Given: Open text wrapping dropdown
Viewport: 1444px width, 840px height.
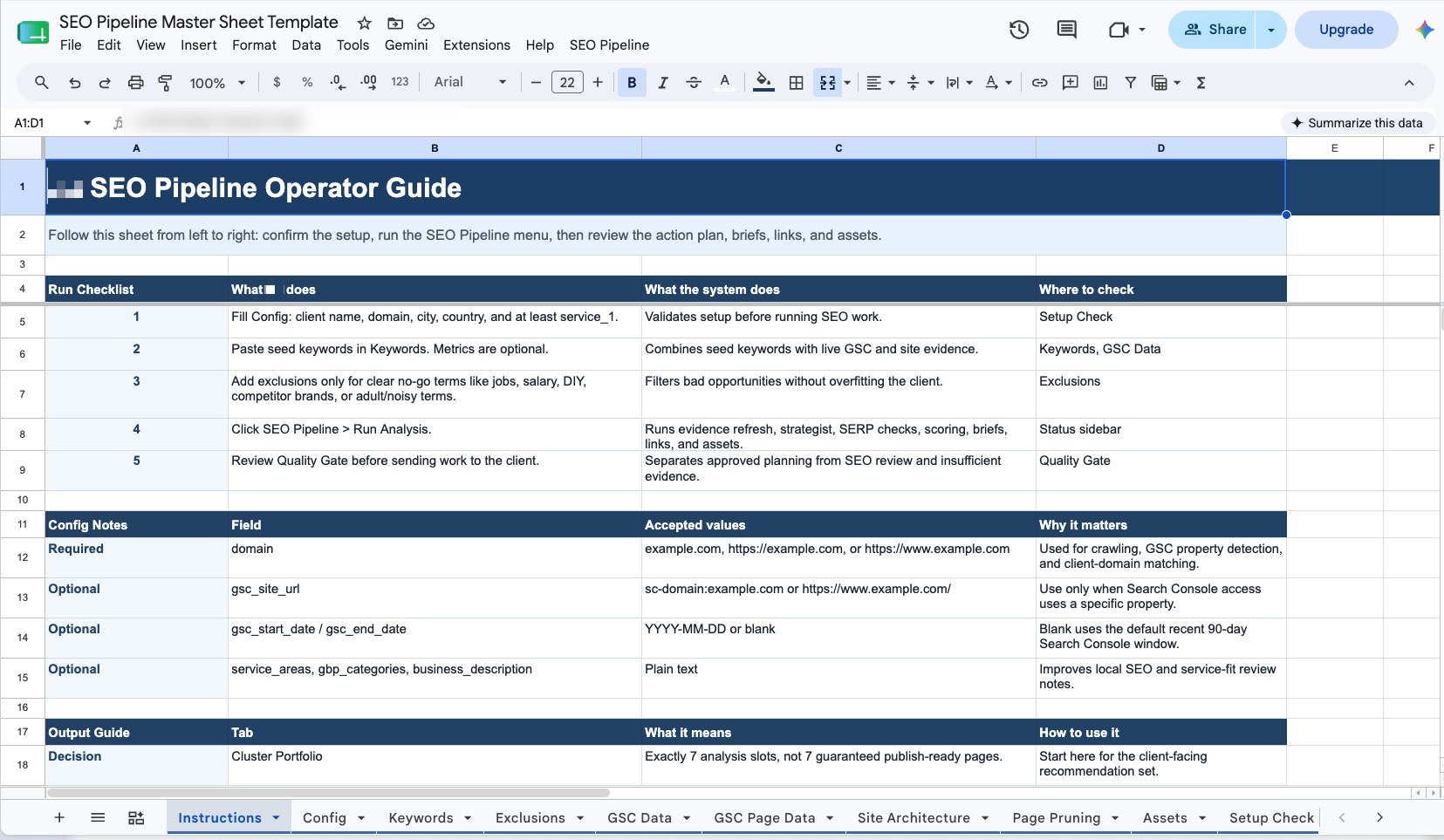Looking at the screenshot, I should click(x=959, y=83).
